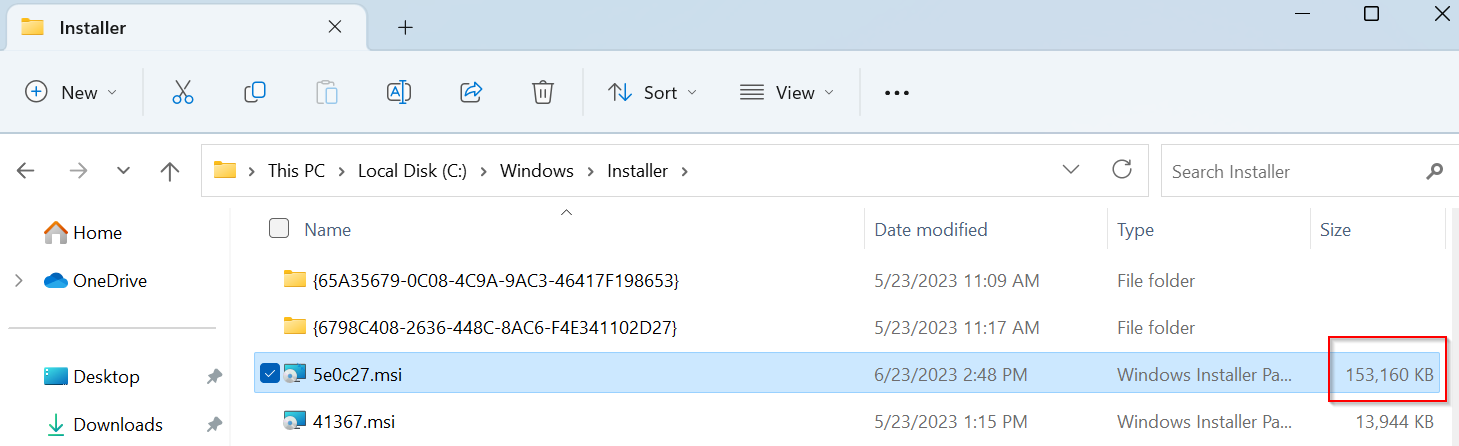Tick the select-all checkbox beside Name
1459x446 pixels.
279,228
